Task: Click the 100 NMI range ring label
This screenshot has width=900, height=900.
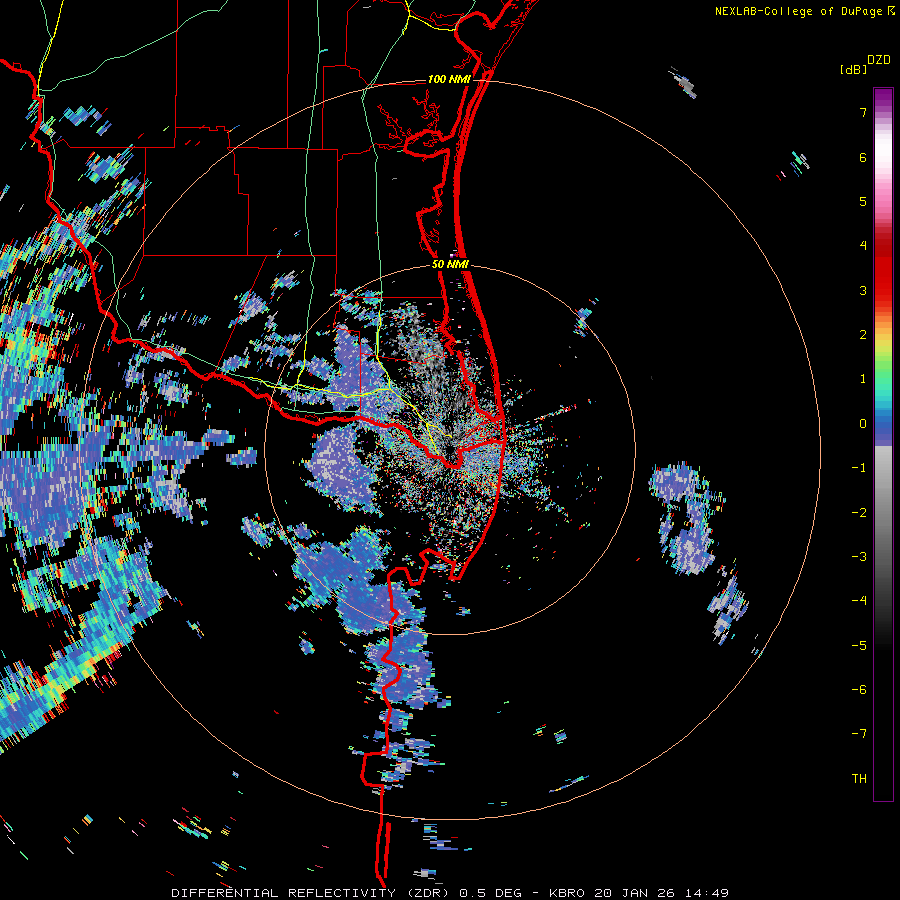Action: pos(449,79)
